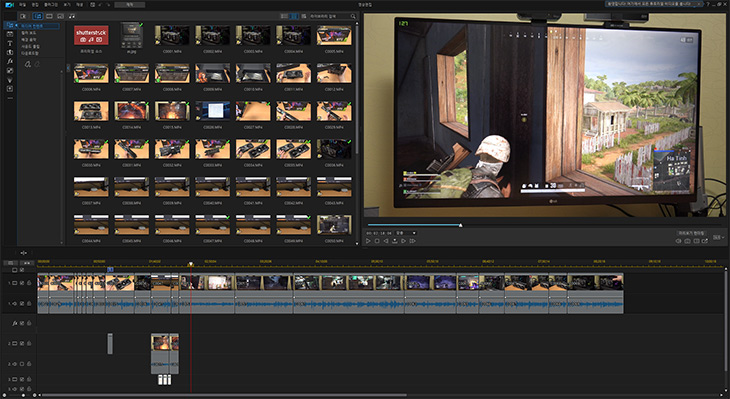Select the C0050.MP4 thumbnail
Image resolution: width=730 pixels, height=399 pixels.
click(334, 225)
